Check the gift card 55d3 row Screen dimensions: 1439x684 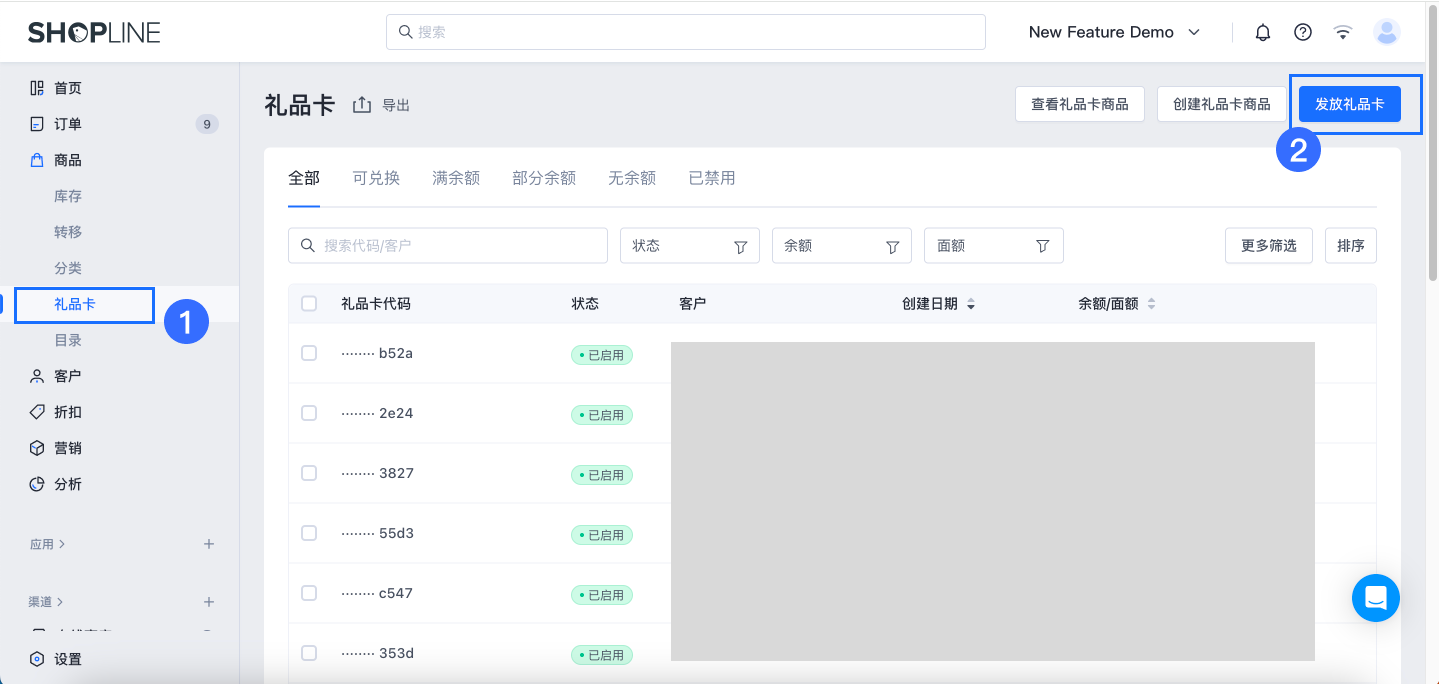[x=309, y=533]
